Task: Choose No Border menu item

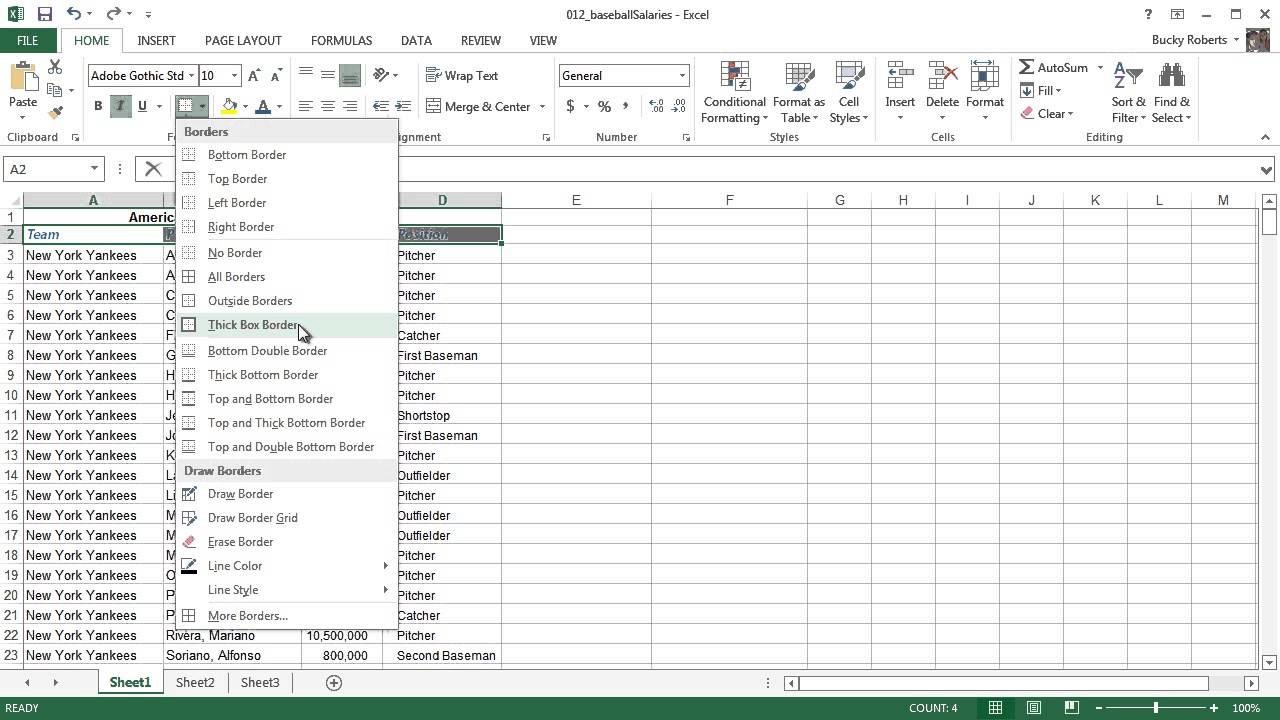Action: click(x=287, y=253)
